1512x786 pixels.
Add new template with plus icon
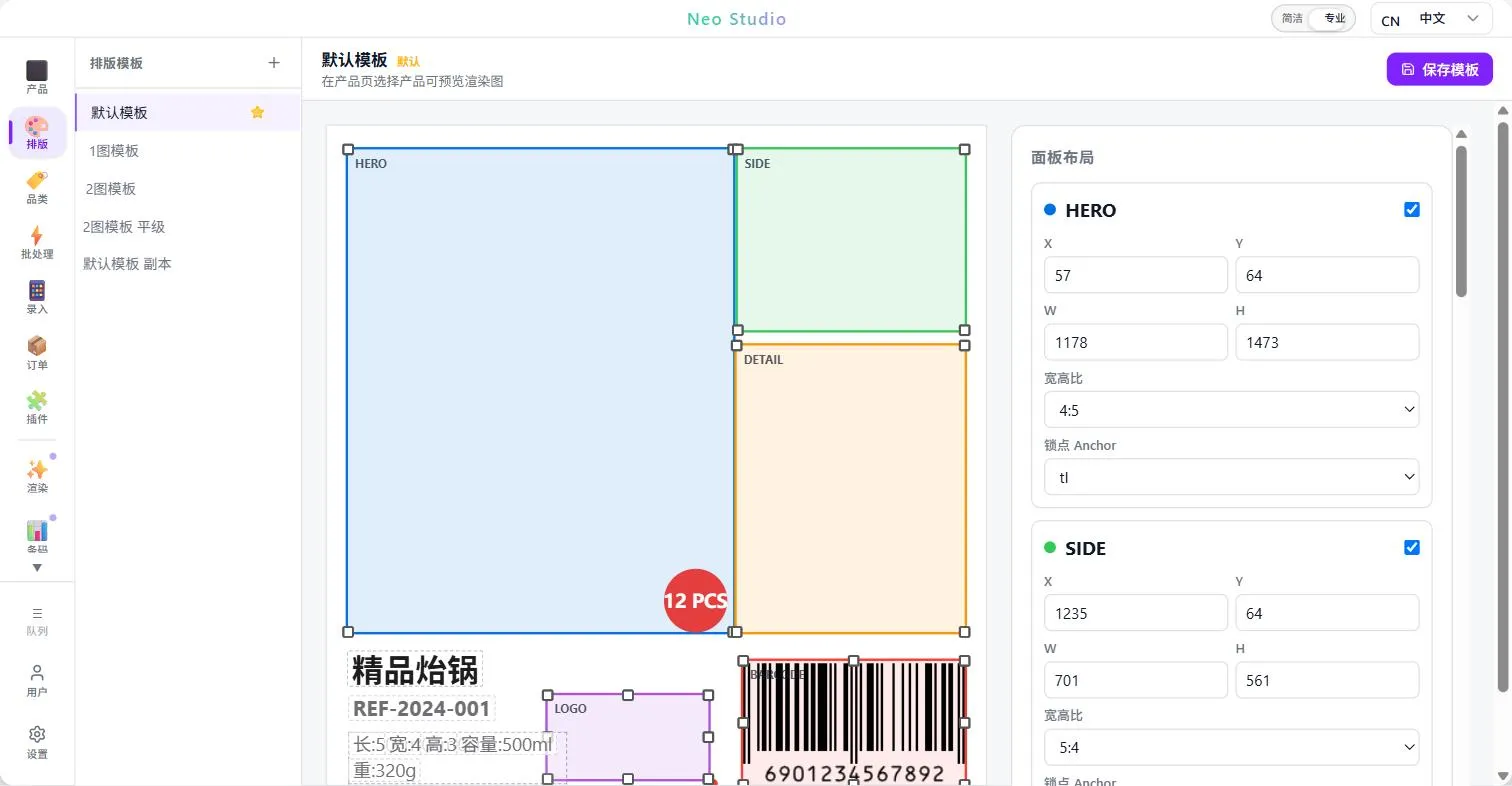point(274,63)
